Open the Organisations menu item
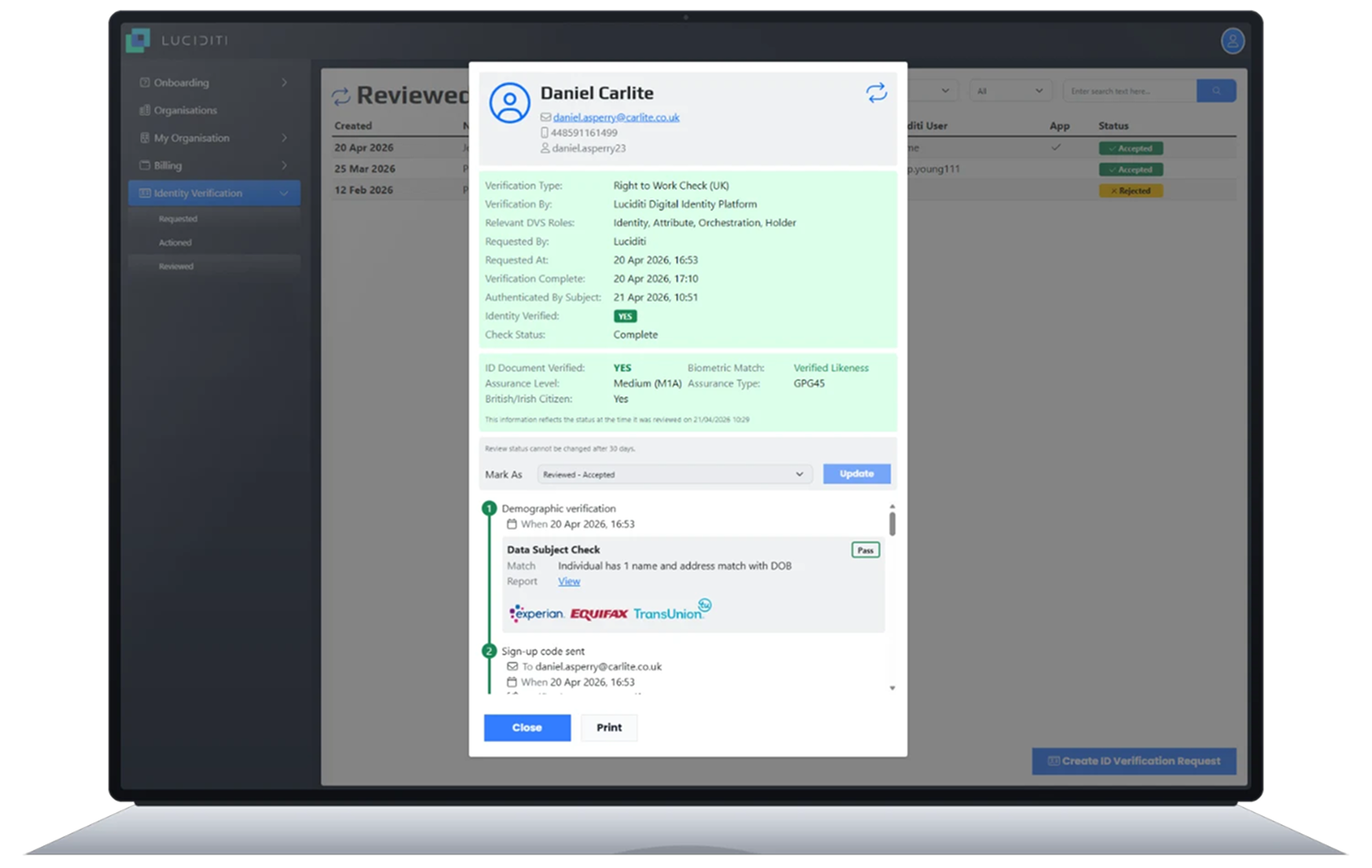Image resolution: width=1372 pixels, height=868 pixels. [x=186, y=110]
